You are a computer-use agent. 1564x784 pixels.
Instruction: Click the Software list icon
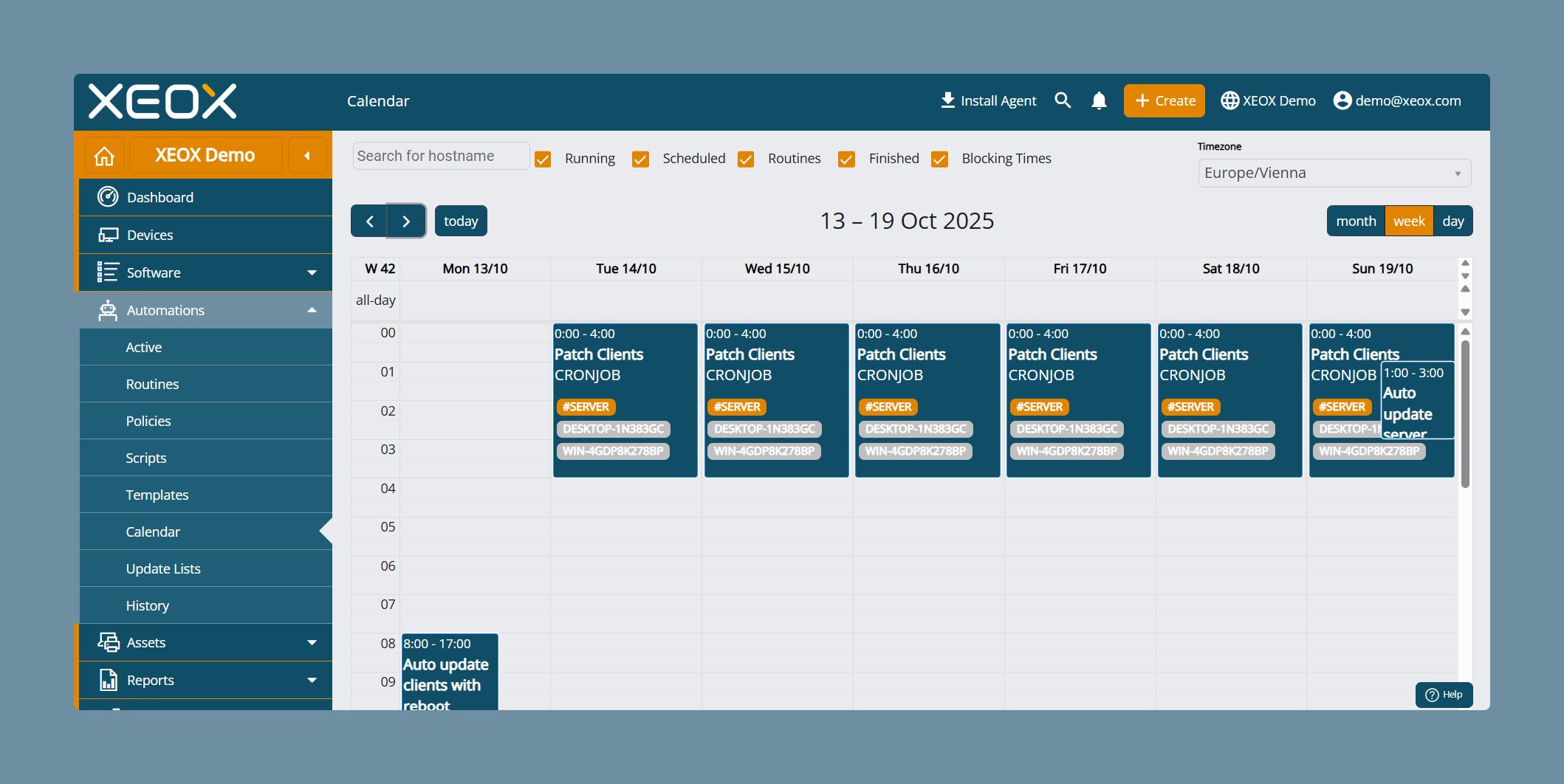(x=108, y=272)
